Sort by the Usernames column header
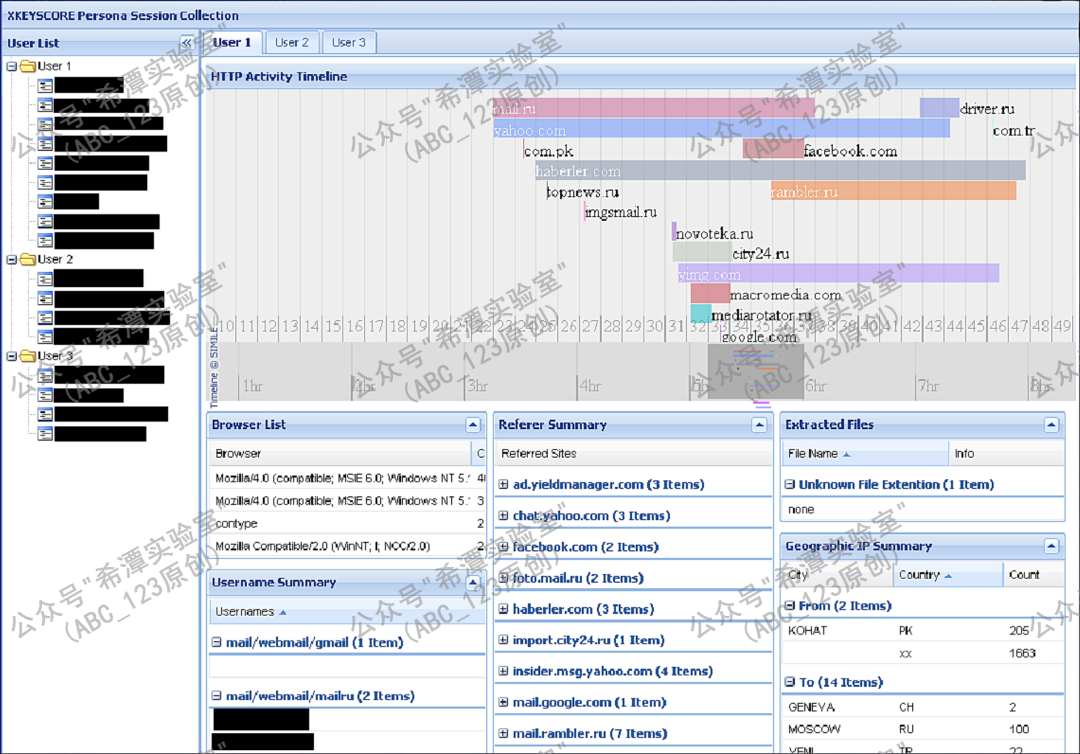The width and height of the screenshot is (1080, 754). point(347,611)
